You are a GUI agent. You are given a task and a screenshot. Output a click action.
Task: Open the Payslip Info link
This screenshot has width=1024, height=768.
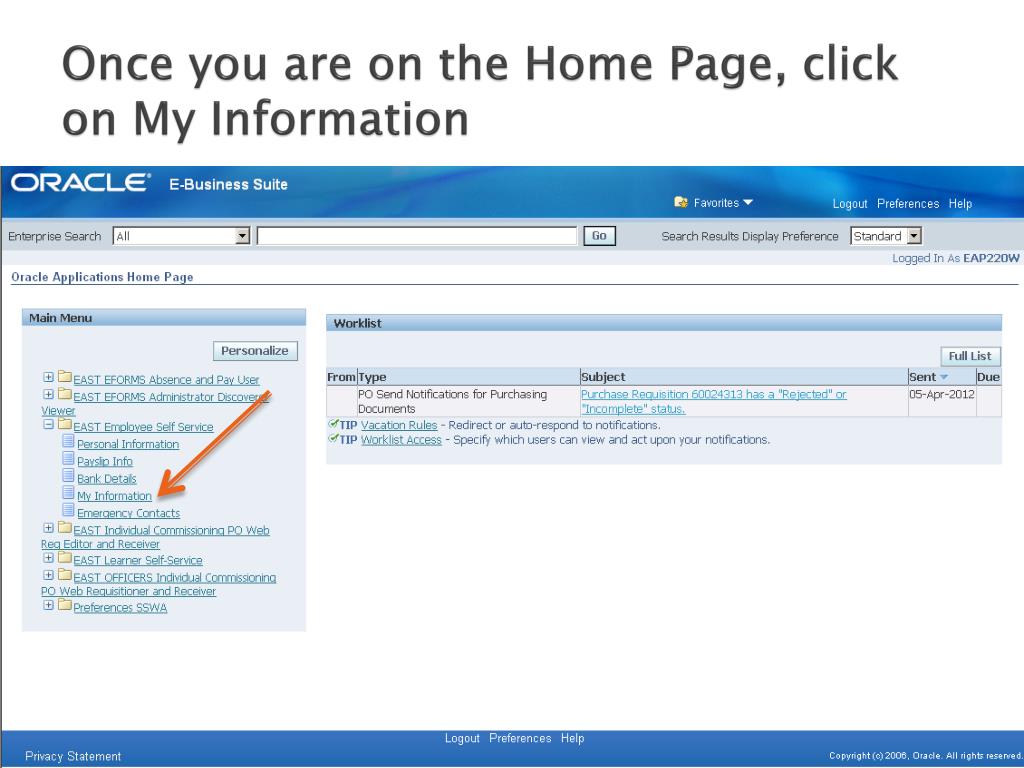click(104, 461)
